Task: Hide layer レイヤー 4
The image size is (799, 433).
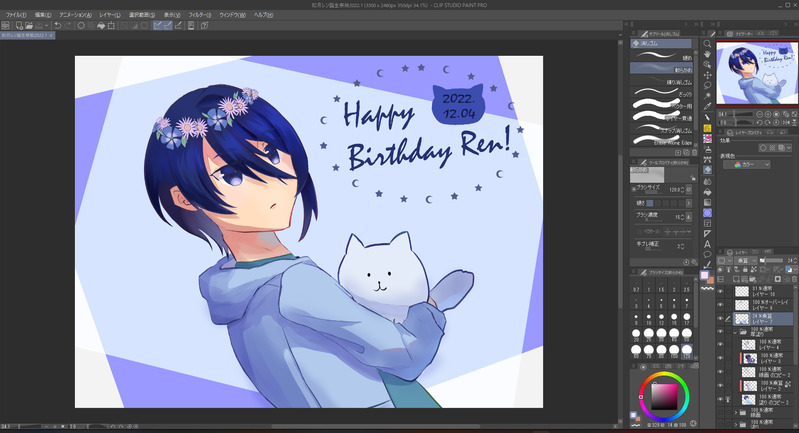Action: [x=721, y=345]
